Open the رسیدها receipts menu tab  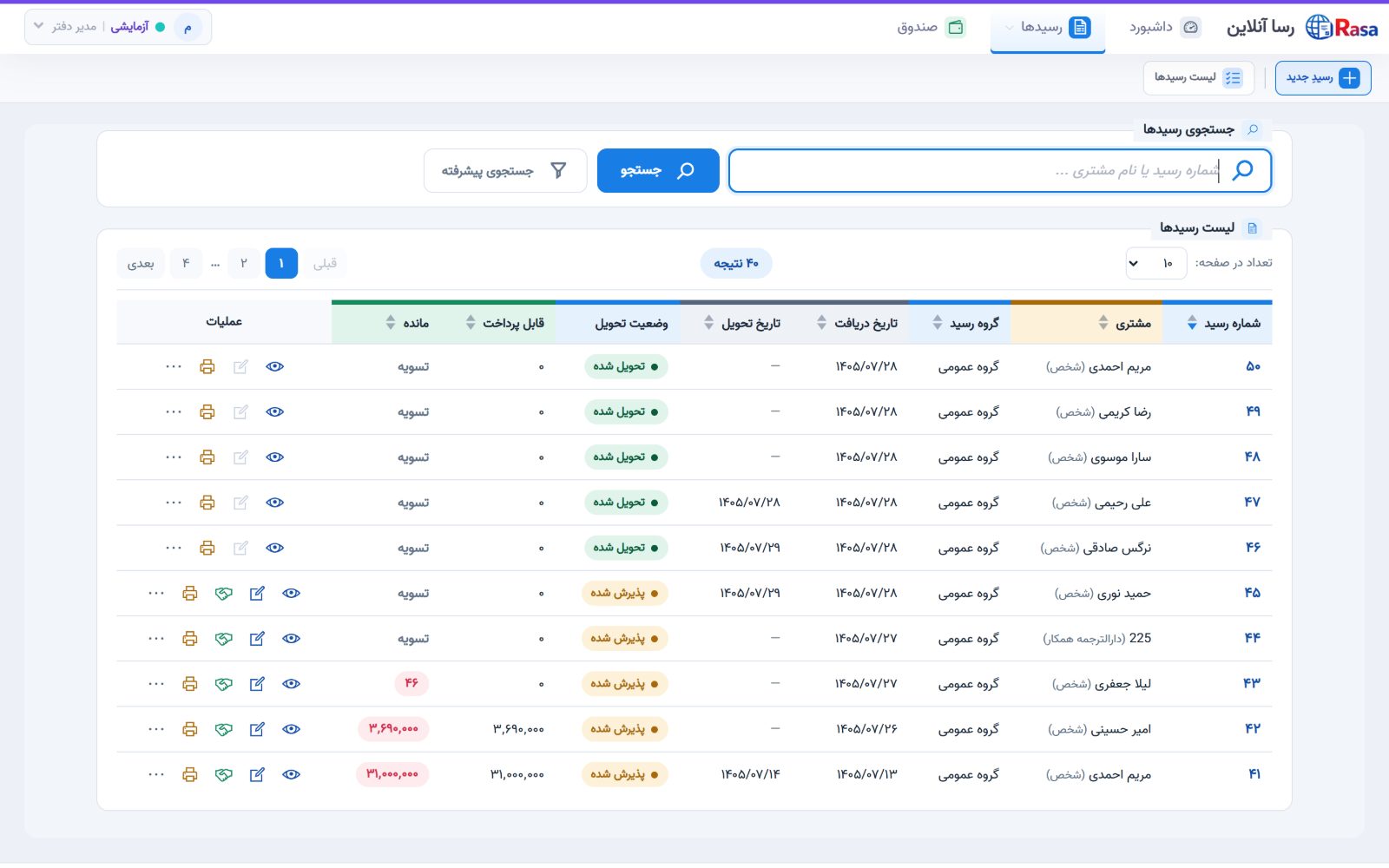(1048, 28)
